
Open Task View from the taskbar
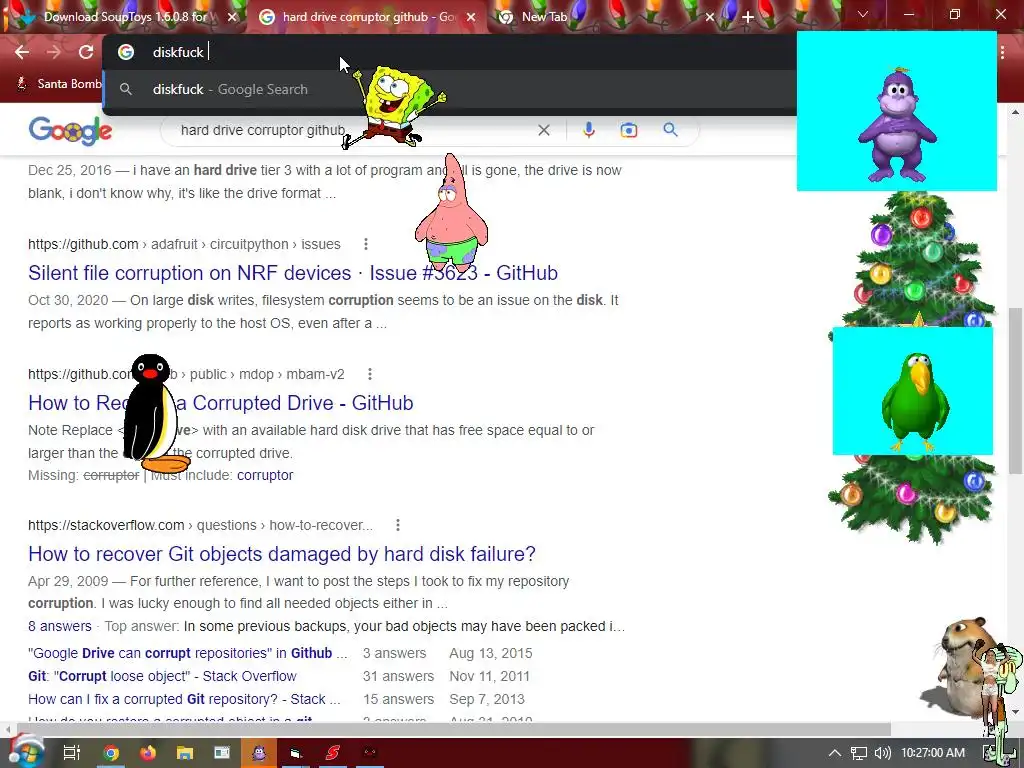point(71,753)
